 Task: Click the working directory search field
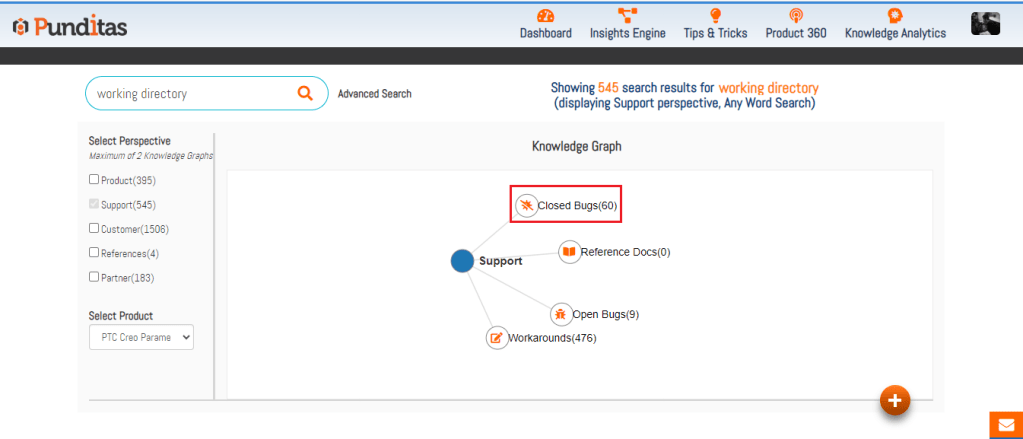click(x=190, y=94)
